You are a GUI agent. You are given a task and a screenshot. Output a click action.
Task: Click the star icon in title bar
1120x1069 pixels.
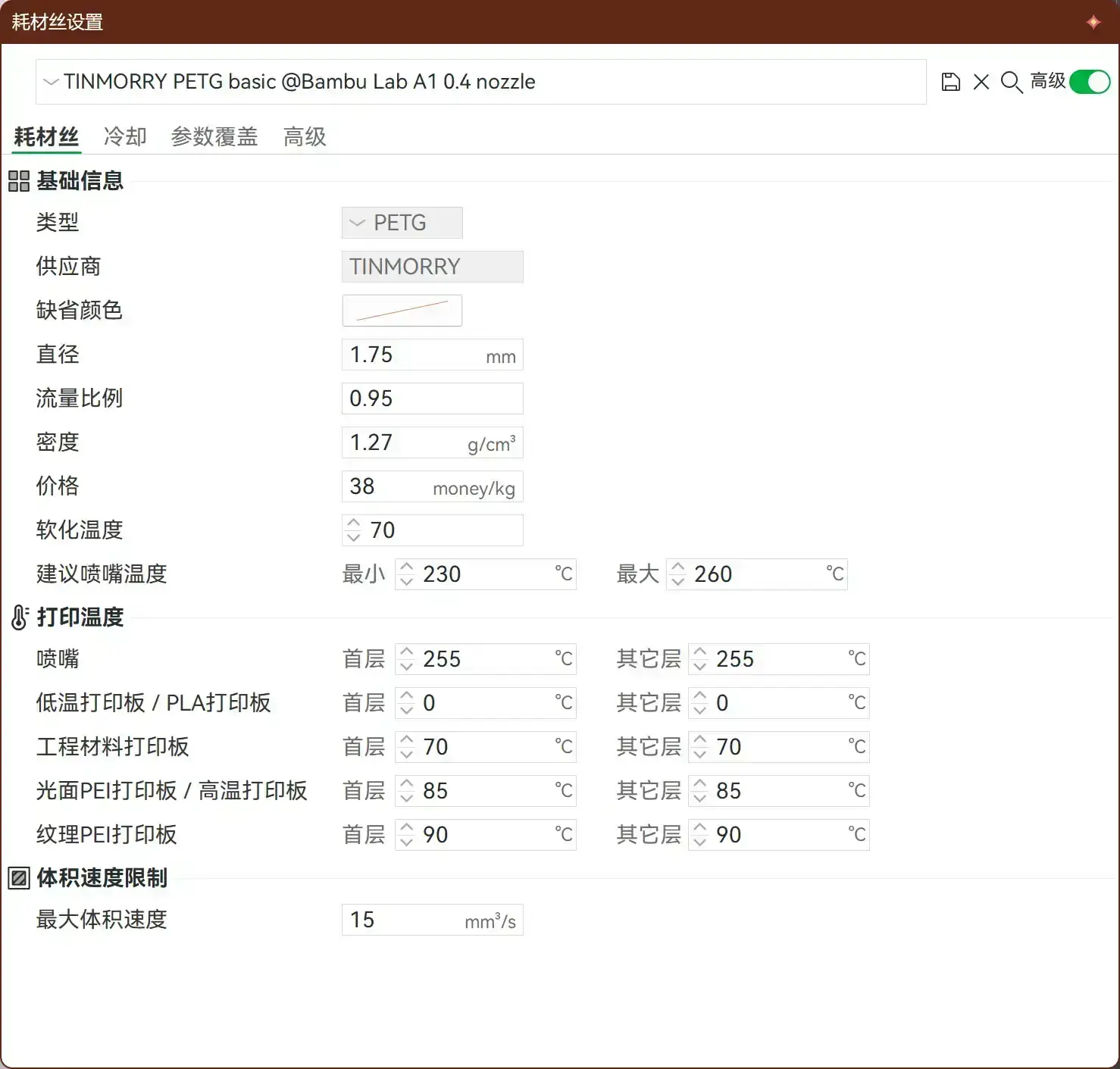coord(1093,22)
